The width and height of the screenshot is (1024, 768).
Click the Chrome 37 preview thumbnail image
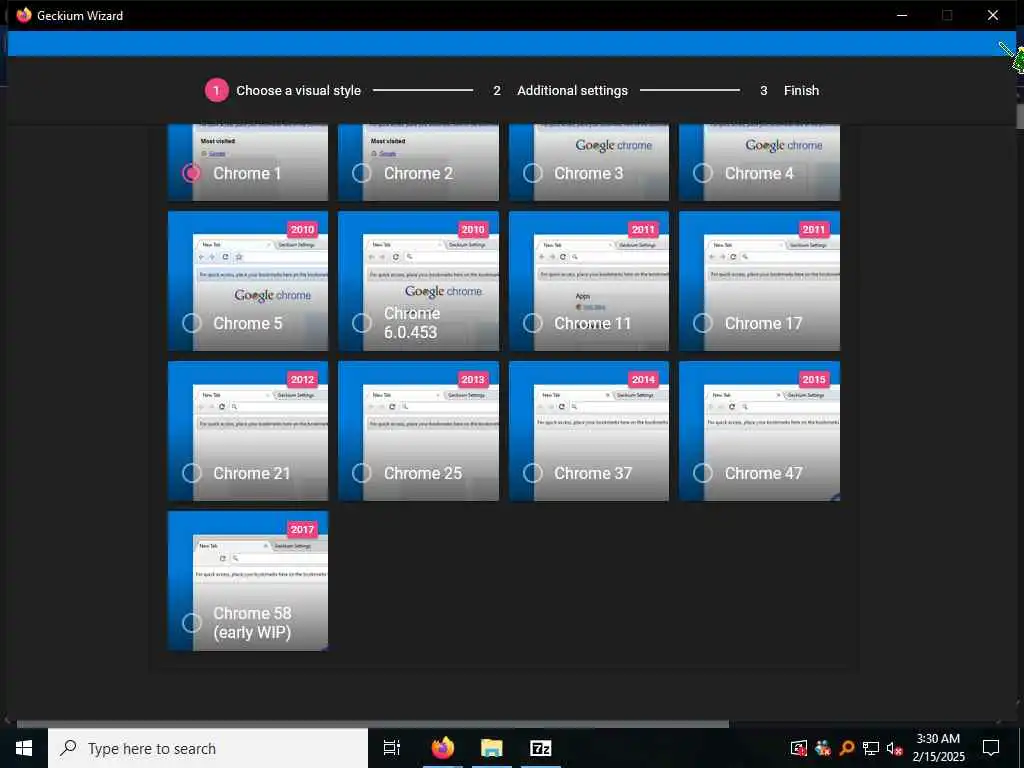[x=589, y=431]
